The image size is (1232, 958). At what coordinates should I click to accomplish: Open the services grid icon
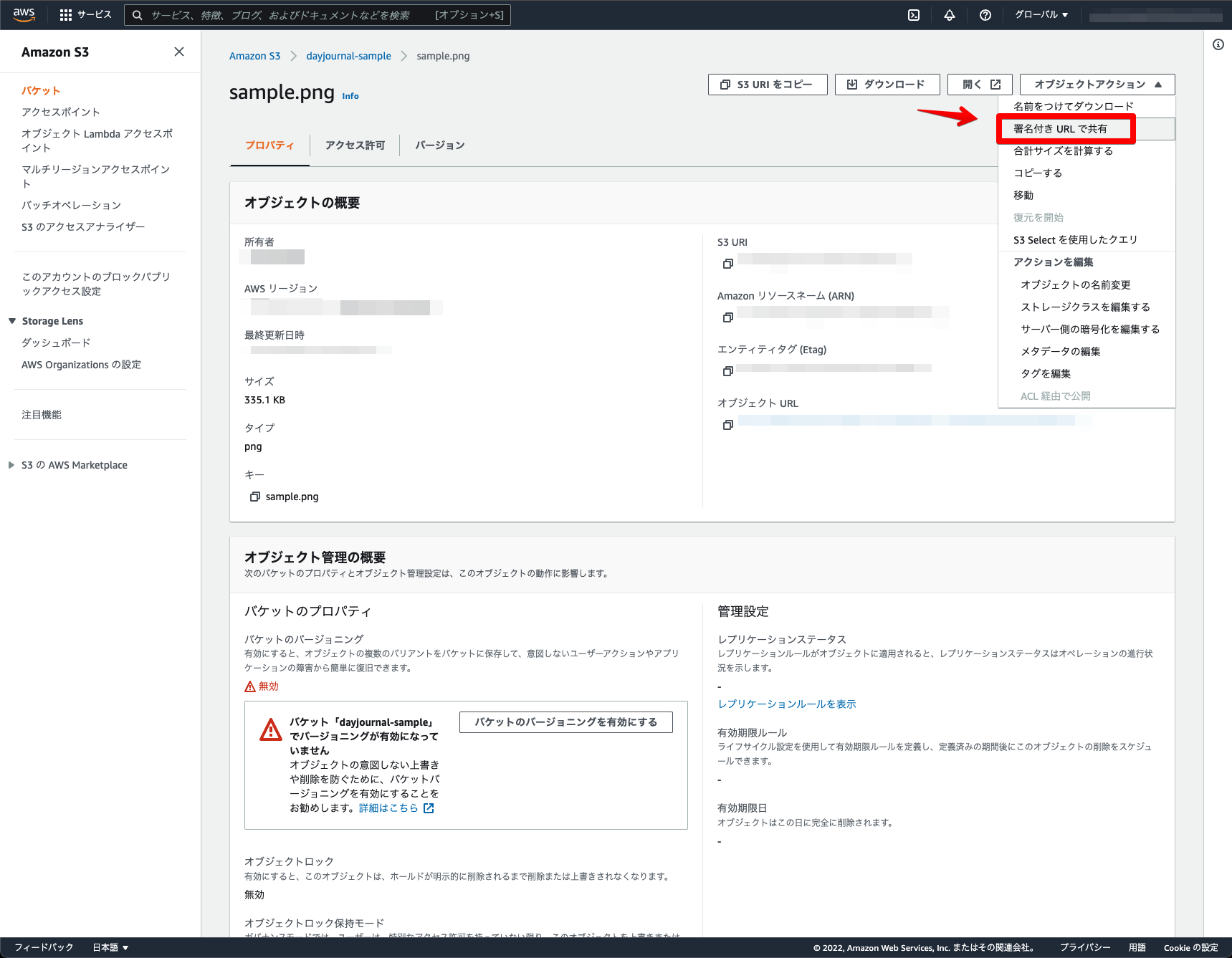pyautogui.click(x=66, y=15)
